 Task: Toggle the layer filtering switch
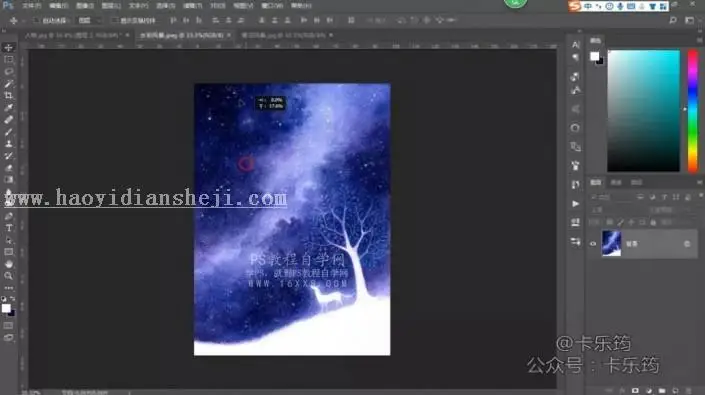(701, 196)
